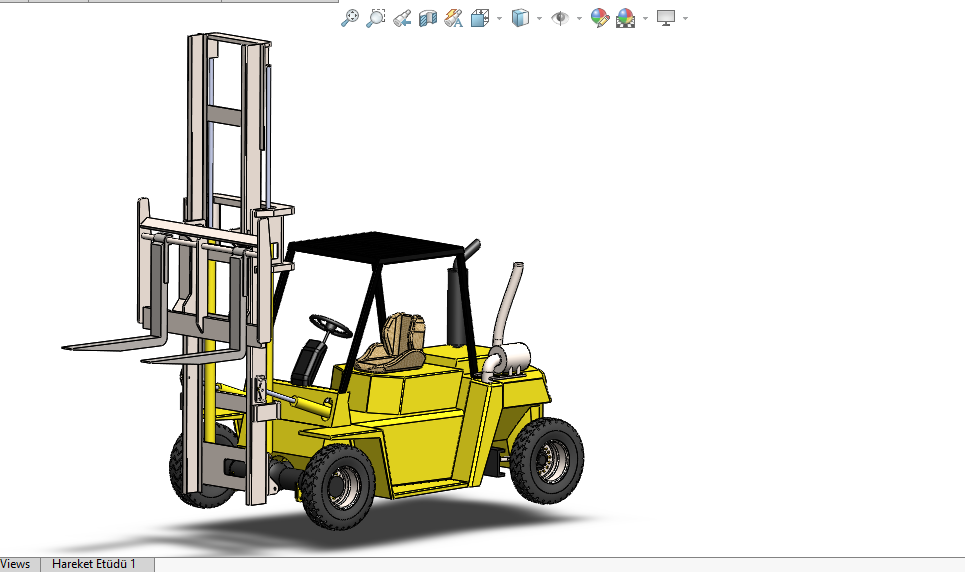Expand the Apply Scene dropdown arrow
Viewport: 966px width, 572px height.
pyautogui.click(x=645, y=18)
